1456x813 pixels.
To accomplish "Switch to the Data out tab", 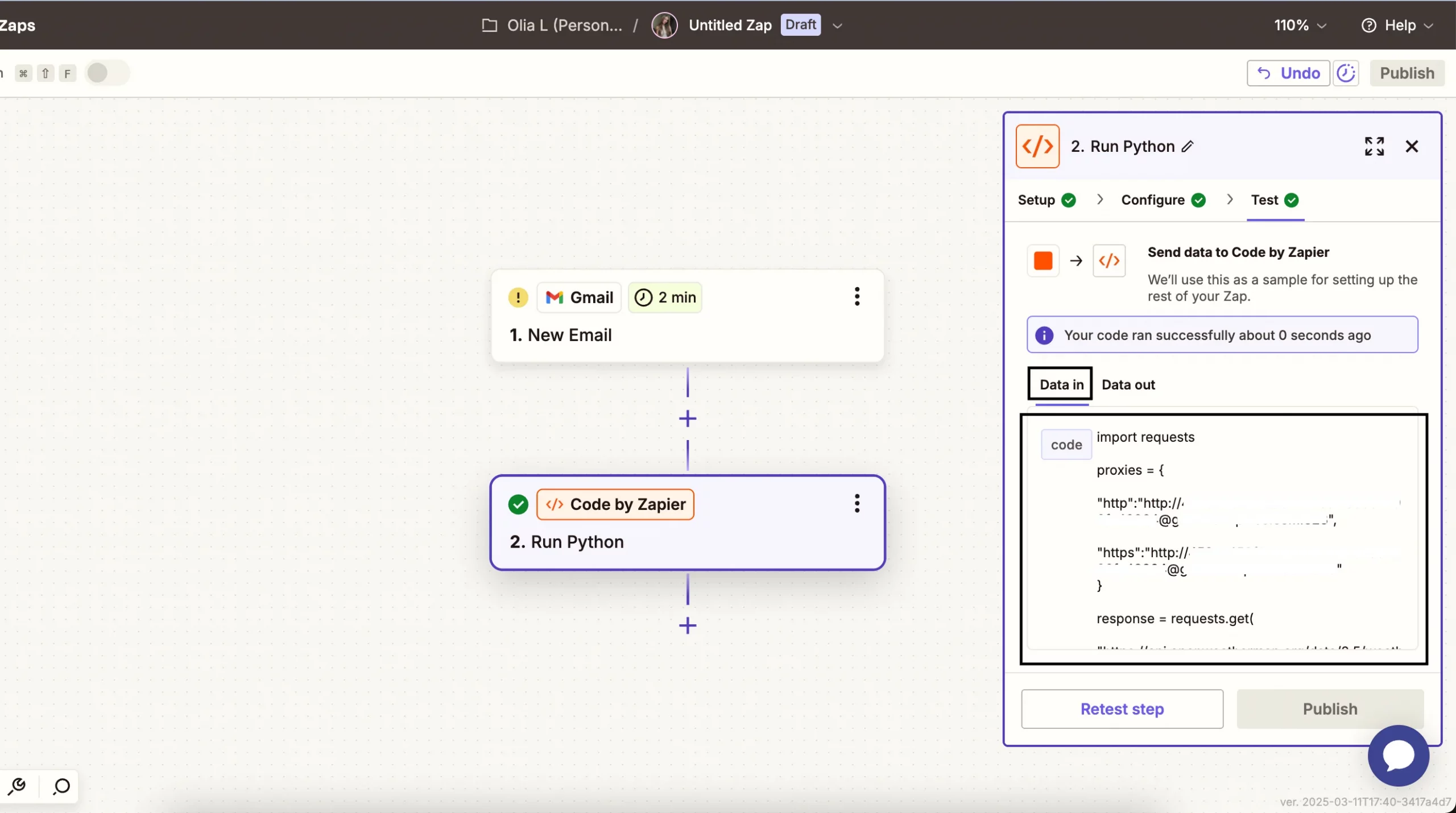I will (x=1128, y=384).
